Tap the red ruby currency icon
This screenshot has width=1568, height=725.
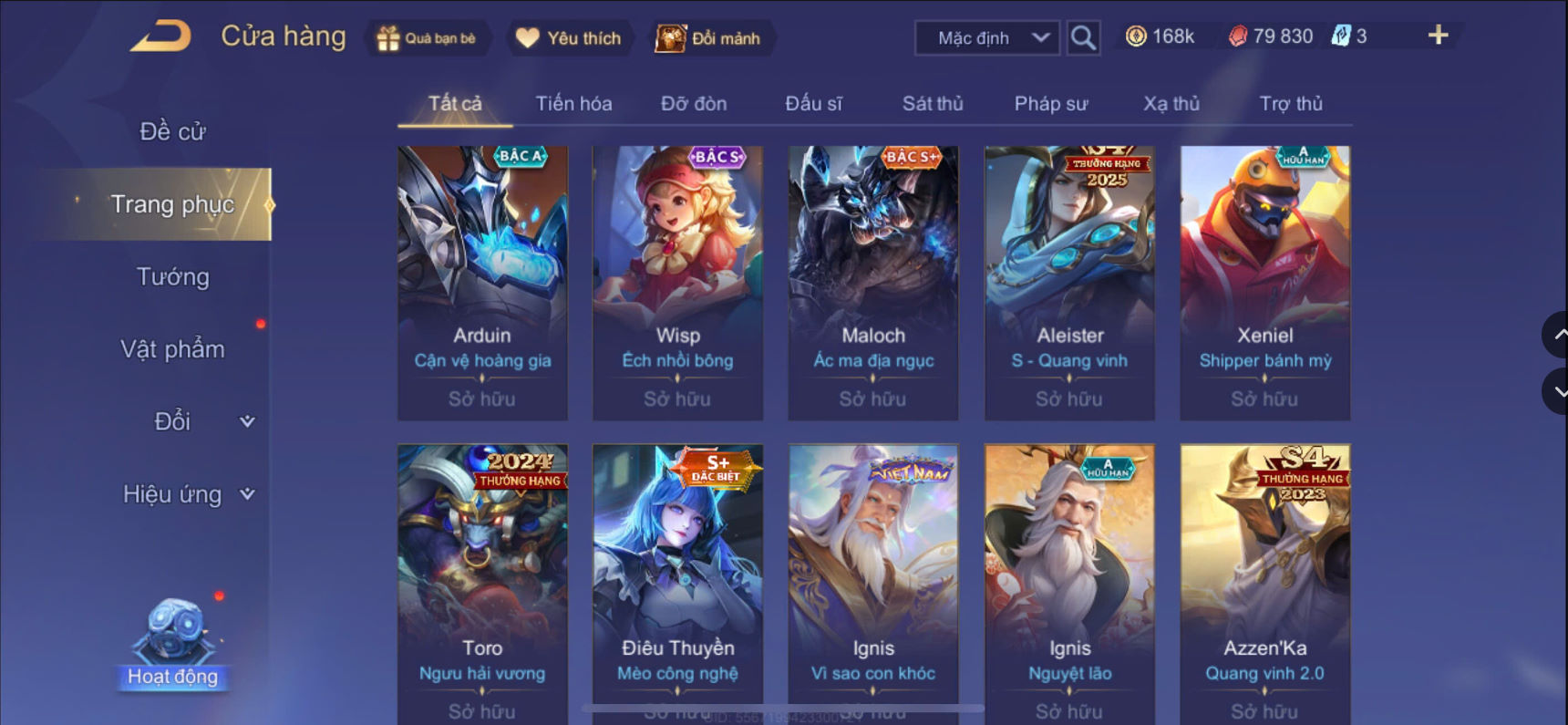pyautogui.click(x=1238, y=36)
